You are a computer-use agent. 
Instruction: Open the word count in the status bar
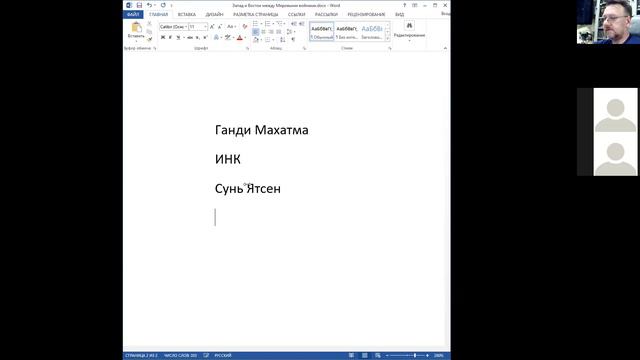[x=180, y=356]
